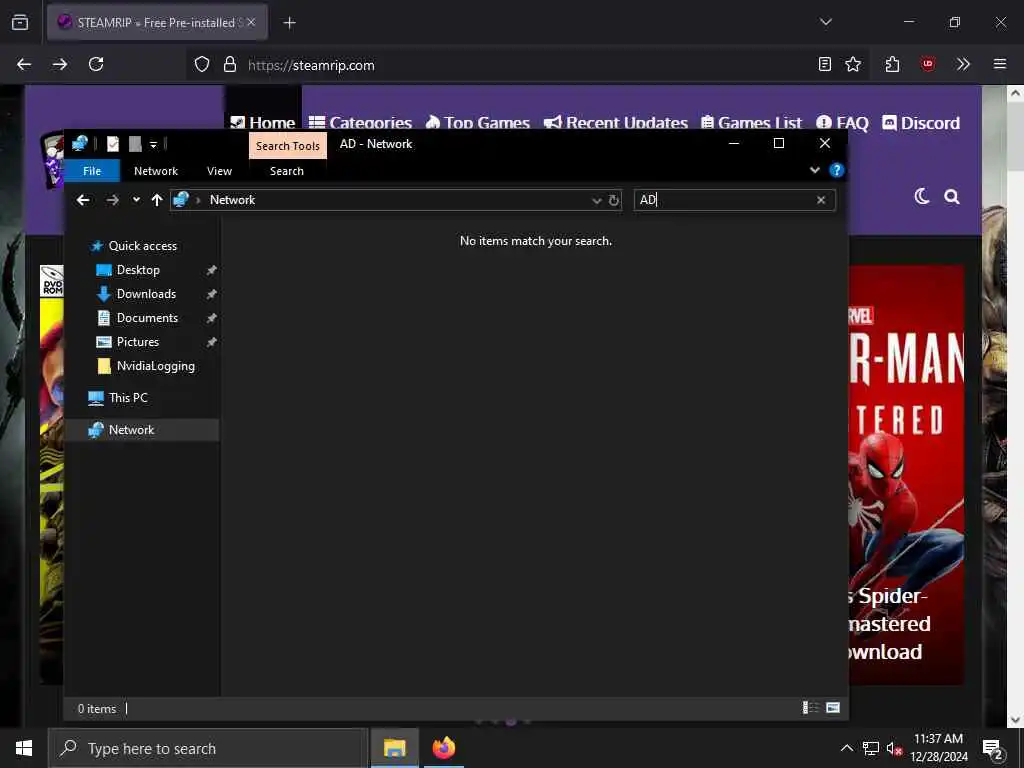Screen dimensions: 1024x768
Task: Toggle Firefox reader view icon
Action: click(x=825, y=64)
